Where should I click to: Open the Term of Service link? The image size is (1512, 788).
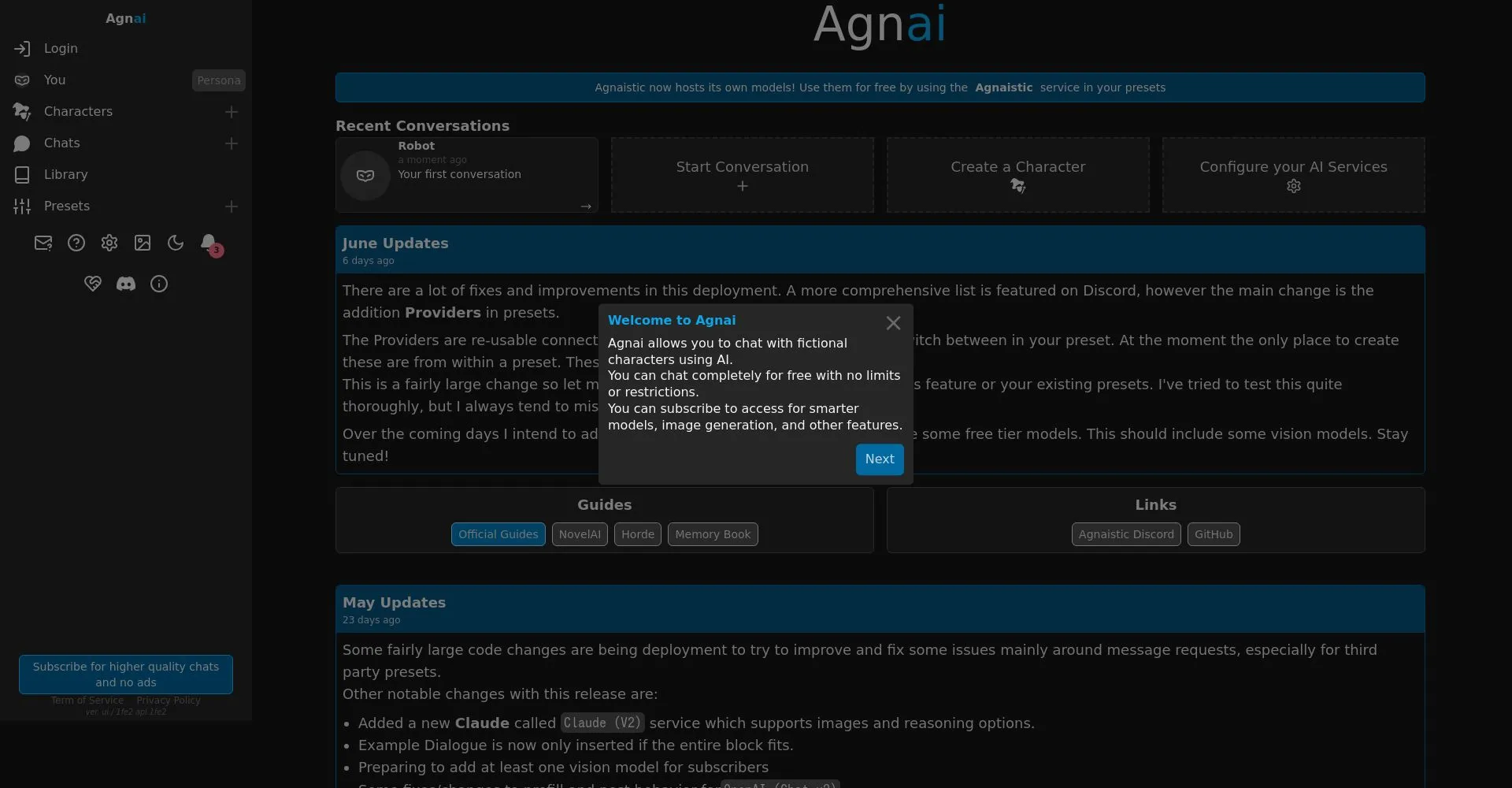click(87, 701)
